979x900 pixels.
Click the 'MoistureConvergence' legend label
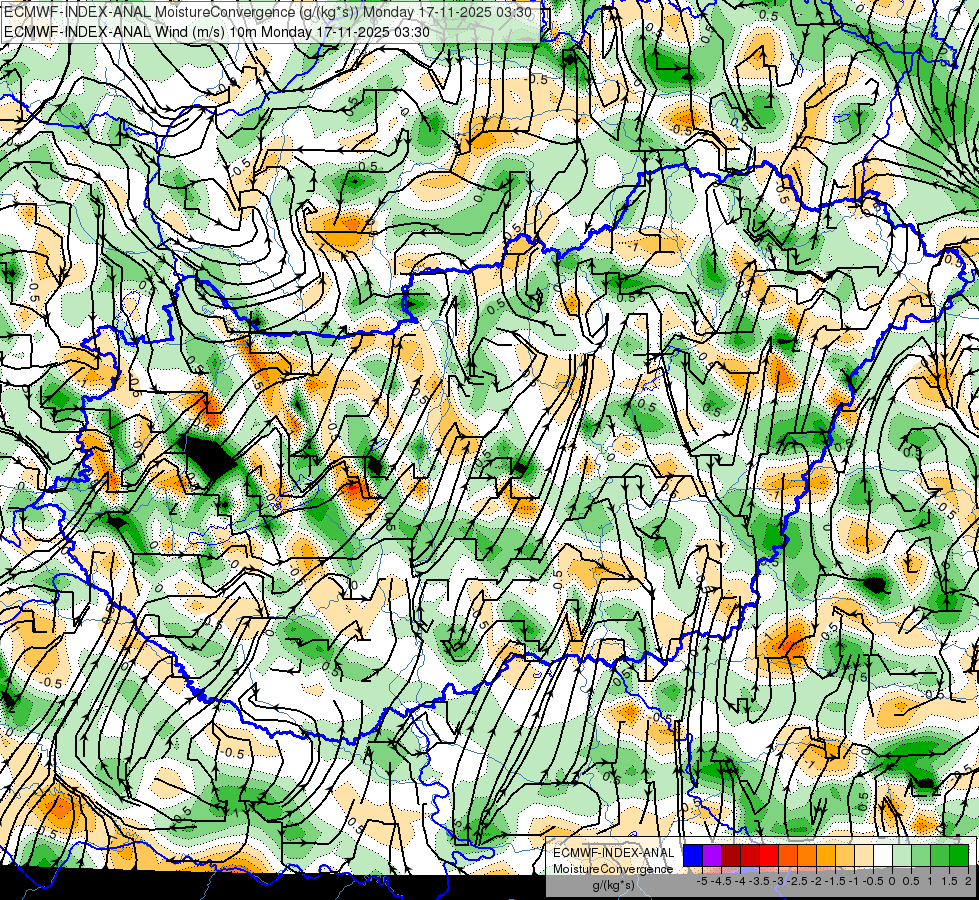[613, 869]
